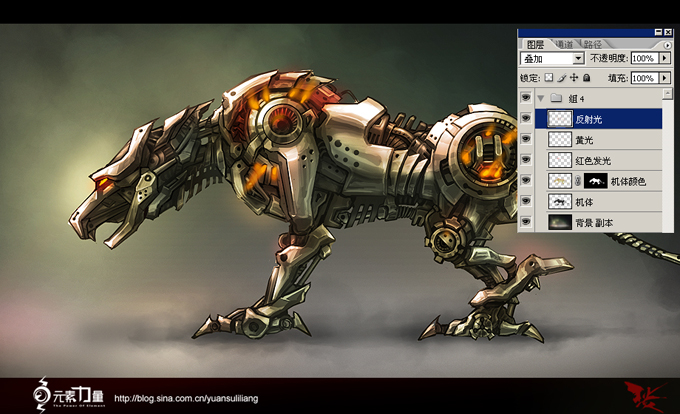Click the 组 4 folder icon
Image resolution: width=680 pixels, height=414 pixels.
556,98
